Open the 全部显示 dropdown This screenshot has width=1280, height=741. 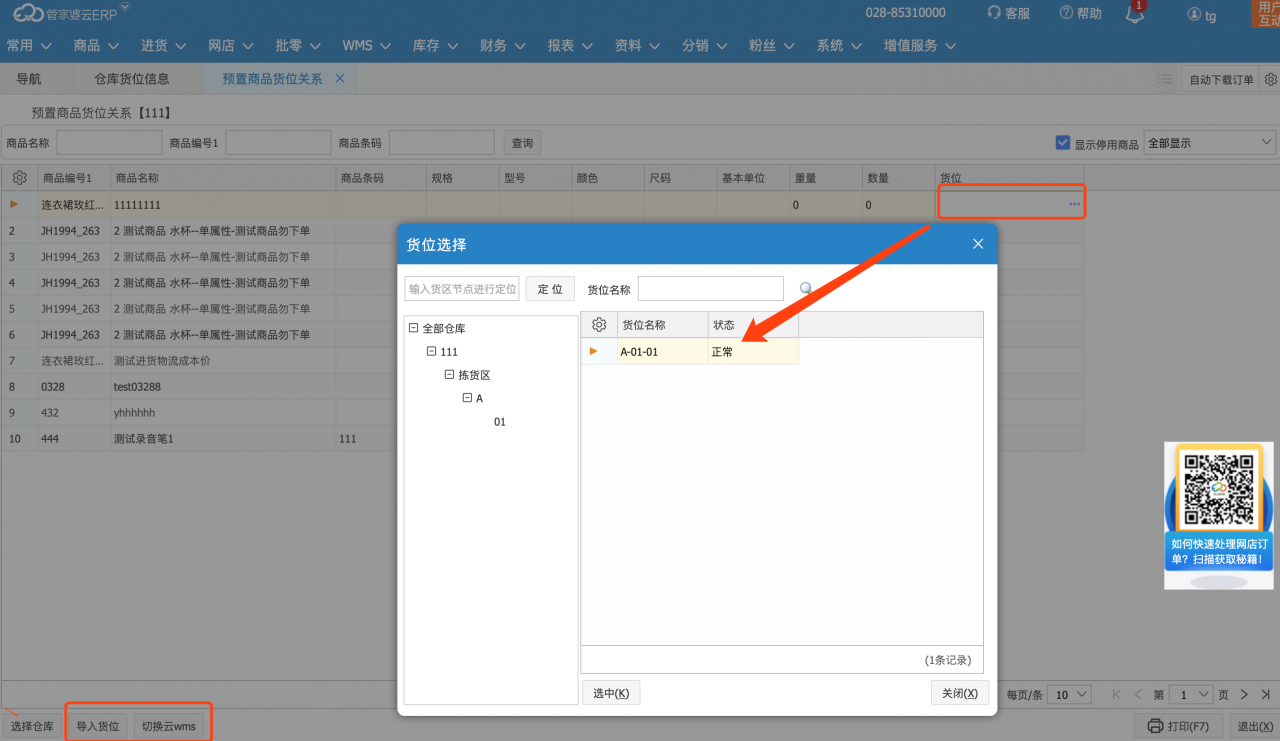[1209, 143]
